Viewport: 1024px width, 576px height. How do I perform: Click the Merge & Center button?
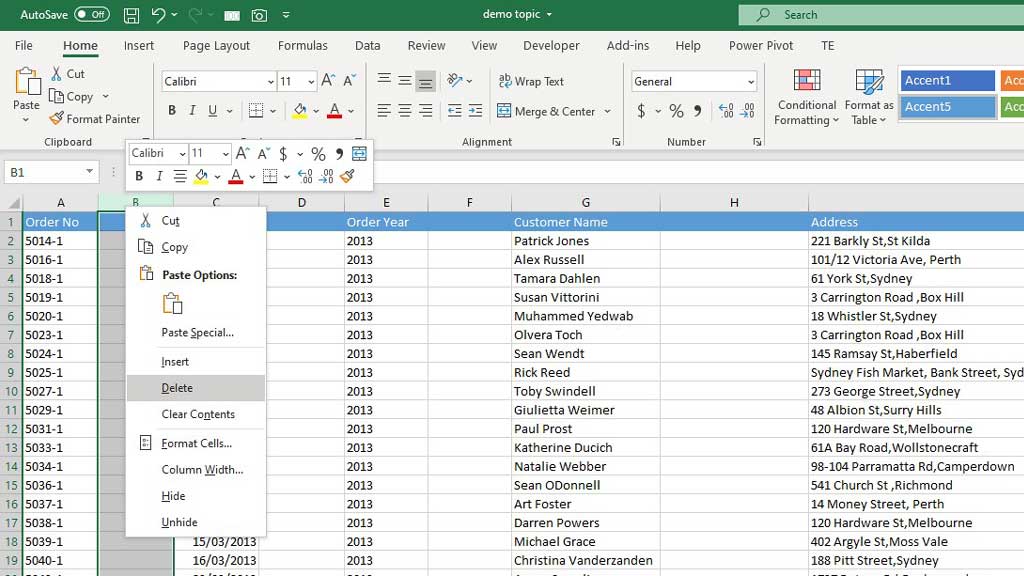click(546, 111)
